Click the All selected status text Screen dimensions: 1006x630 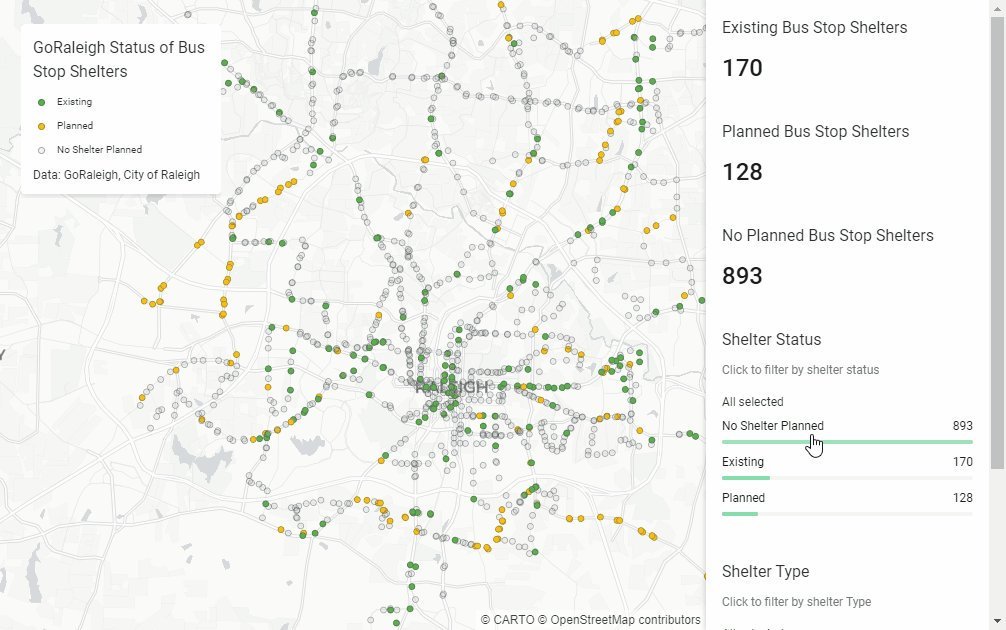pos(752,402)
